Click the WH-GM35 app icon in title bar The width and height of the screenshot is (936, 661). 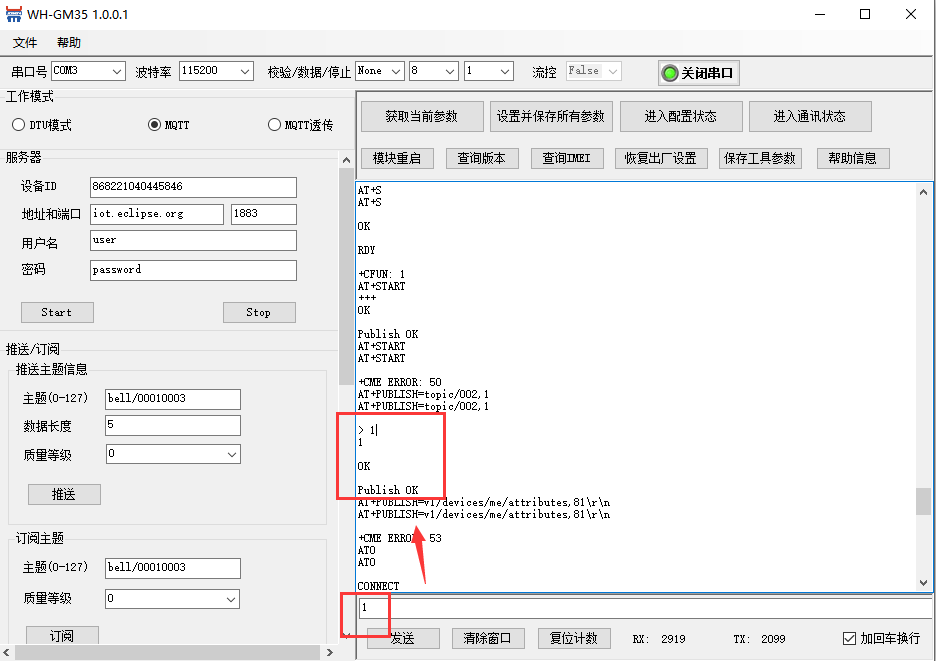pos(14,14)
